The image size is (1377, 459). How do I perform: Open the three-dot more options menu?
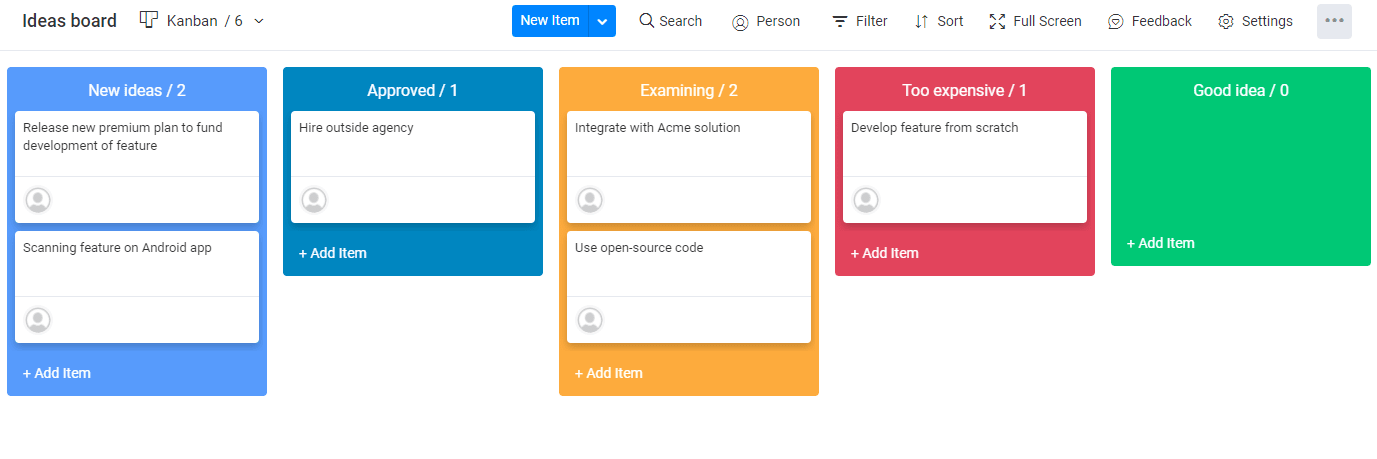click(x=1334, y=21)
